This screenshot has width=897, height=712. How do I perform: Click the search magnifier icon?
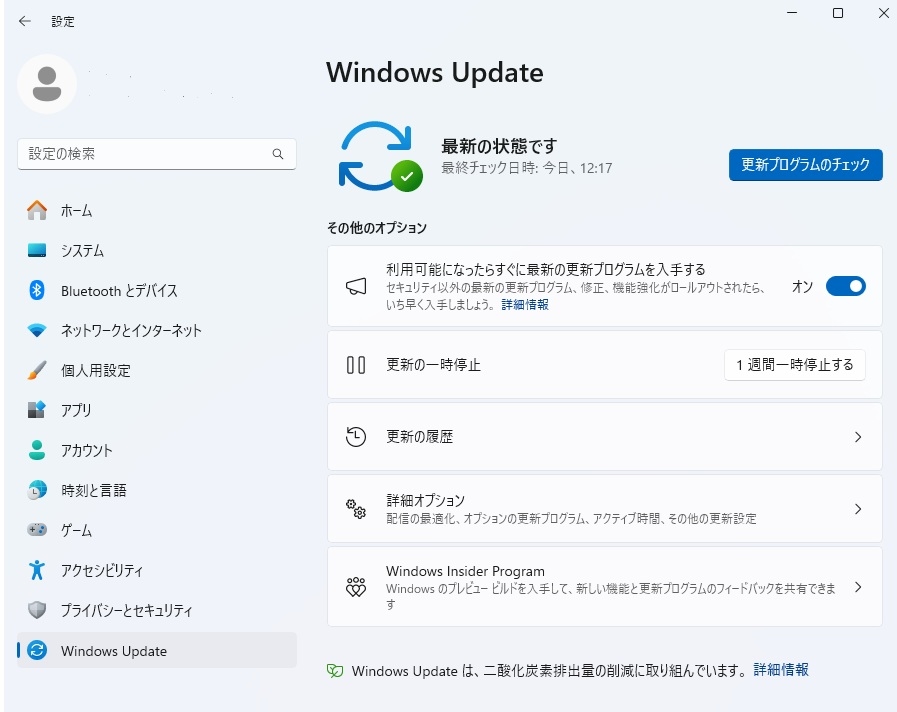[278, 154]
